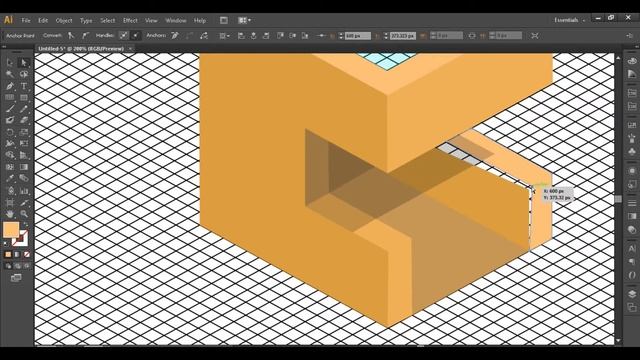Open the control bar options flyout menu
The height and width of the screenshot is (360, 640).
click(x=629, y=36)
